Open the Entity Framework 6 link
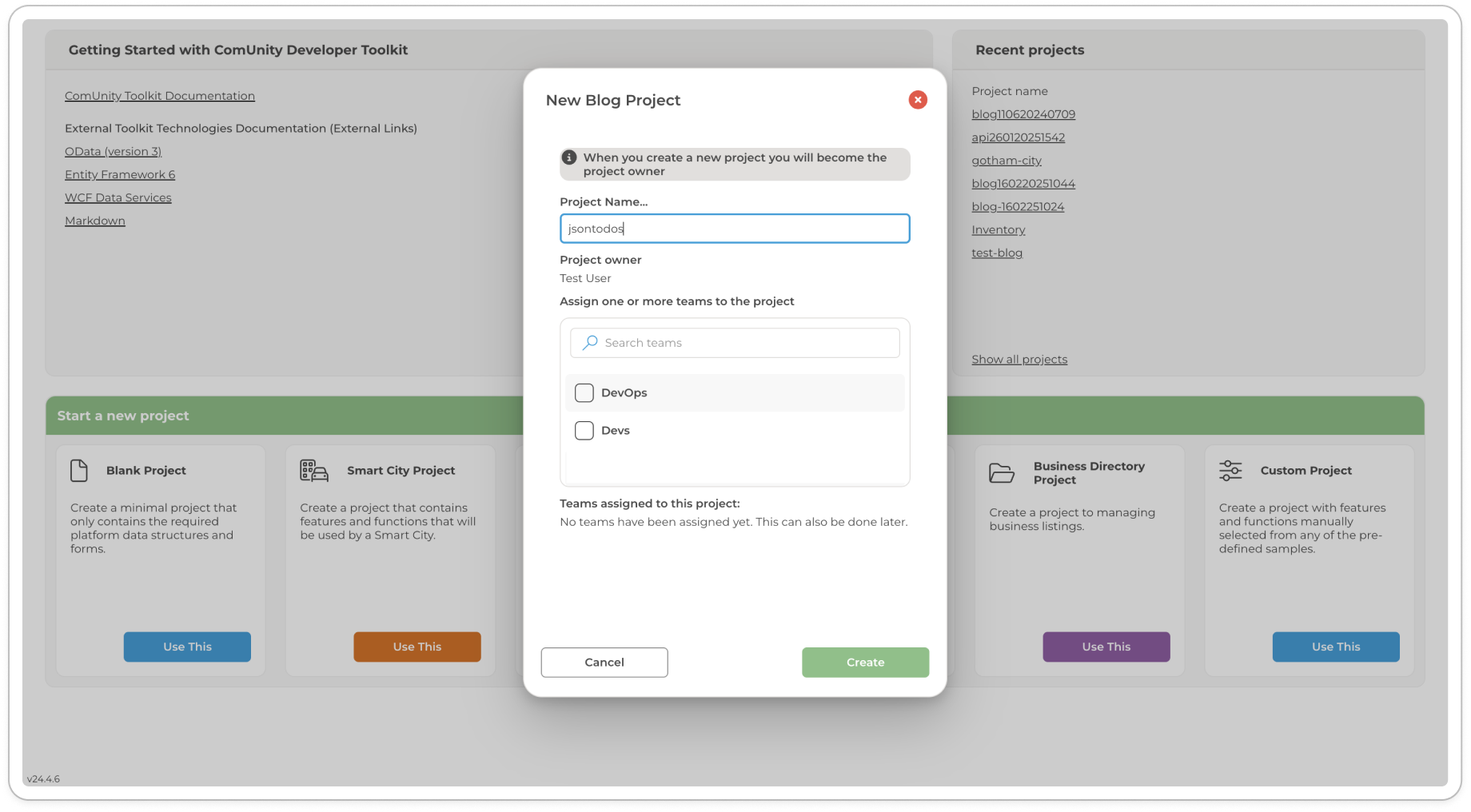Image resolution: width=1471 pixels, height=812 pixels. (x=120, y=175)
